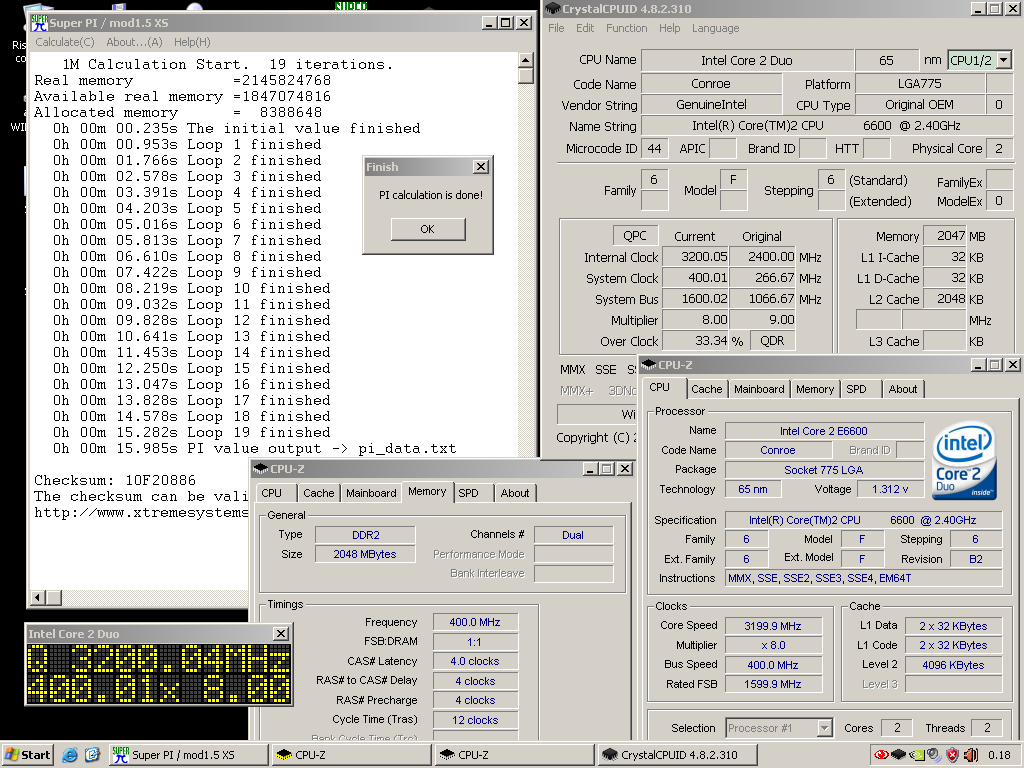Open the Function menu in CrystalCPUID
Viewport: 1024px width, 768px height.
626,28
